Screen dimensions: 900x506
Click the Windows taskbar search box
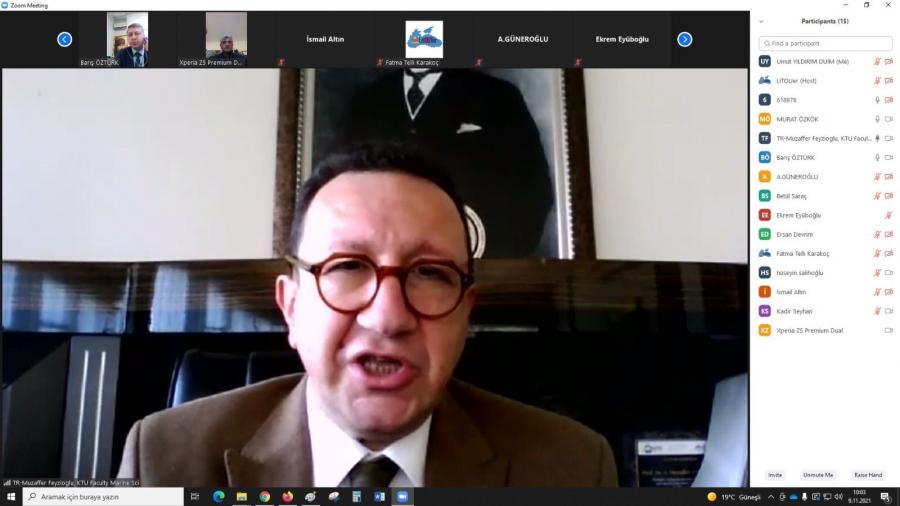[x=103, y=497]
